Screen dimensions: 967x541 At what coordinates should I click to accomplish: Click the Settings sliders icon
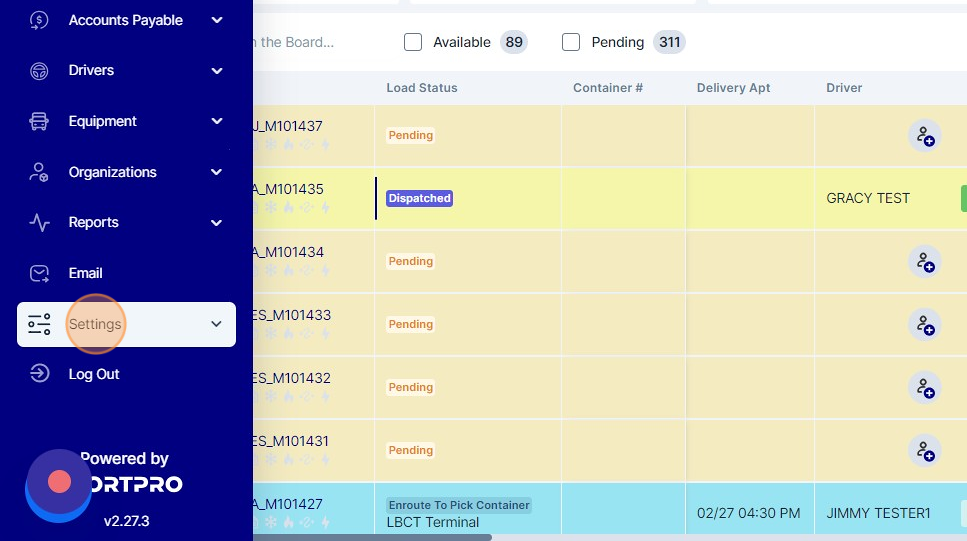[x=39, y=324]
